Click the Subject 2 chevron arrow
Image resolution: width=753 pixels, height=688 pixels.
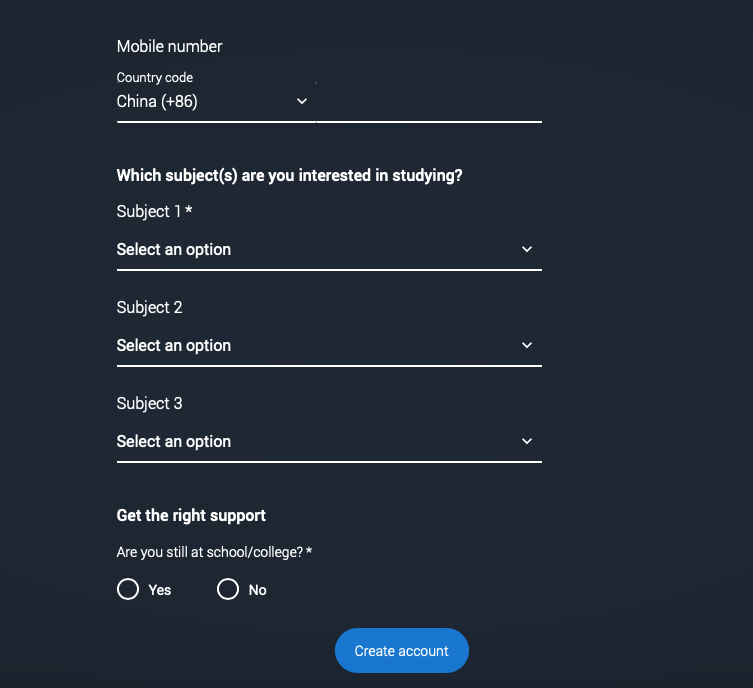click(x=527, y=345)
